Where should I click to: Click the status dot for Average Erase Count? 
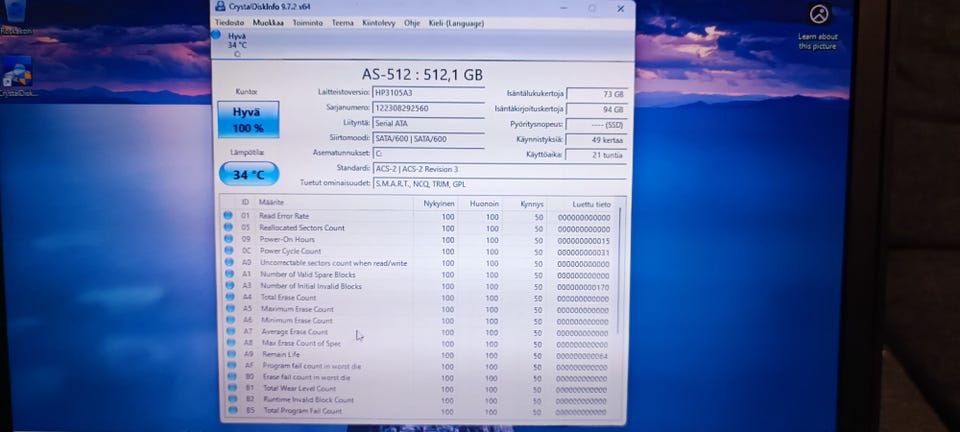tap(231, 331)
